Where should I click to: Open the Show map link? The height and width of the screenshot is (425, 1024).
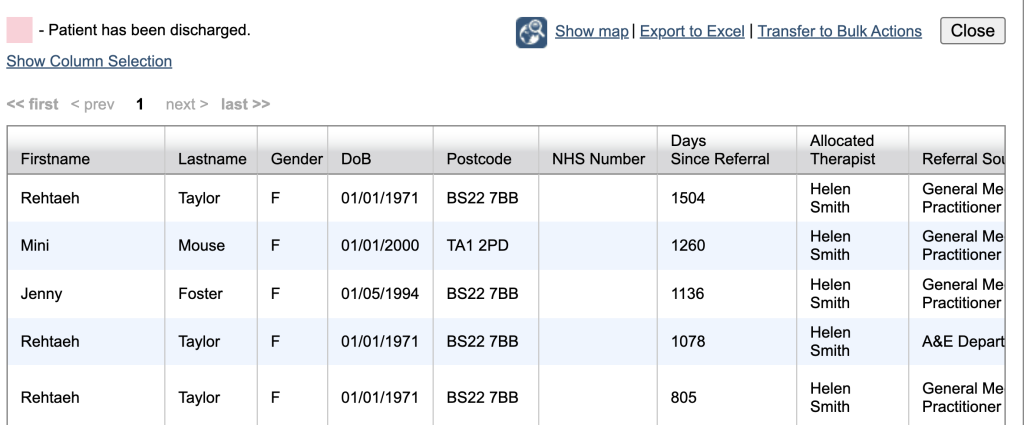click(591, 31)
